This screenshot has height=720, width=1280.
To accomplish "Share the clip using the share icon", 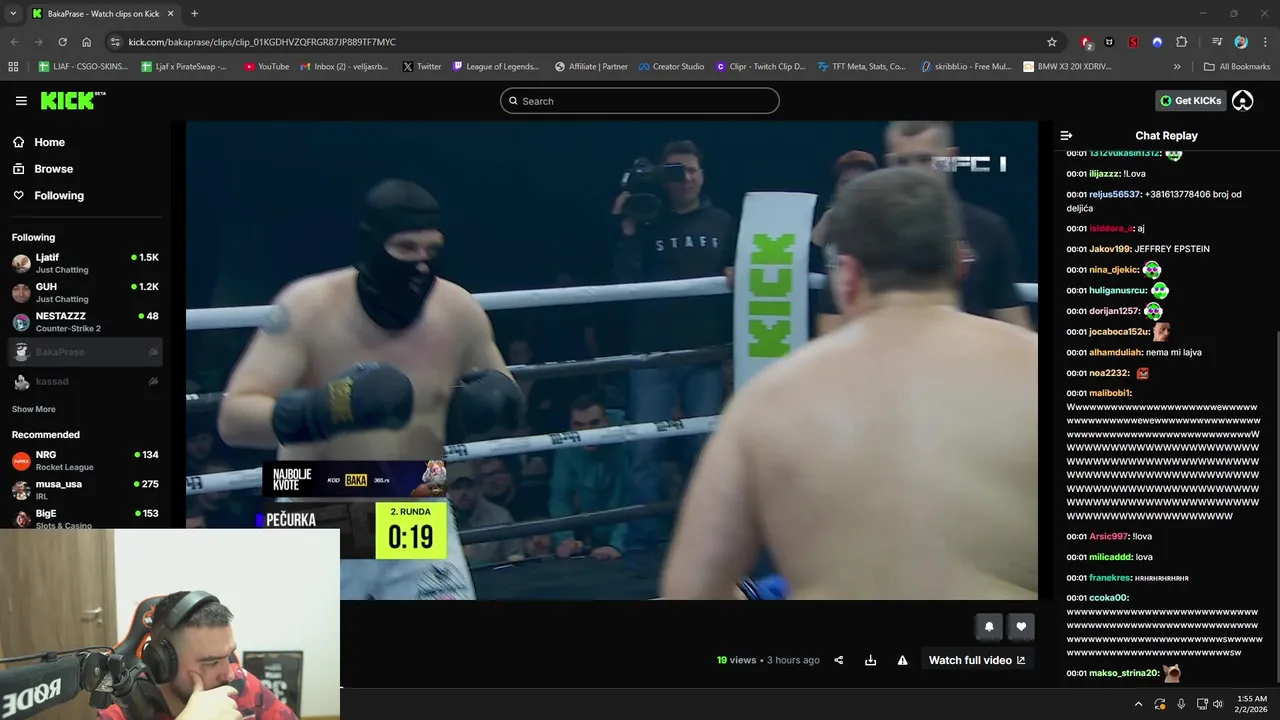I will click(x=839, y=660).
